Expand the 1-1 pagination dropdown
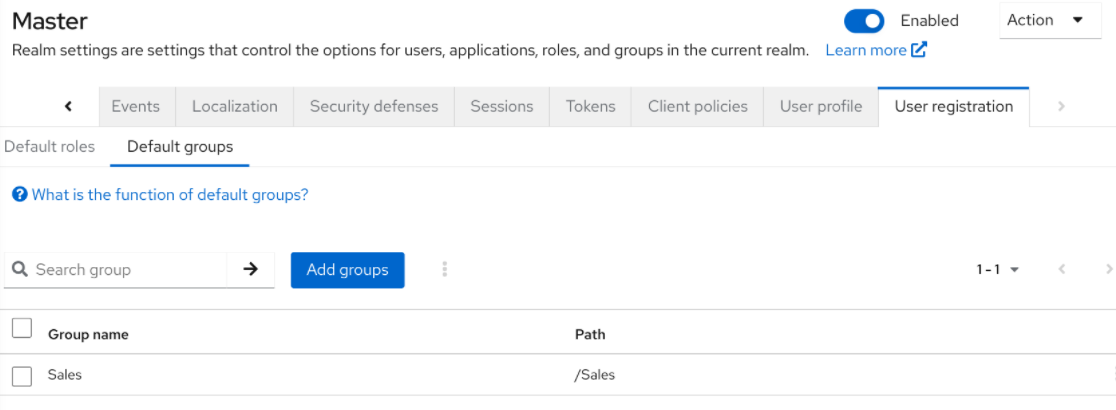The image size is (1116, 410). (x=997, y=270)
